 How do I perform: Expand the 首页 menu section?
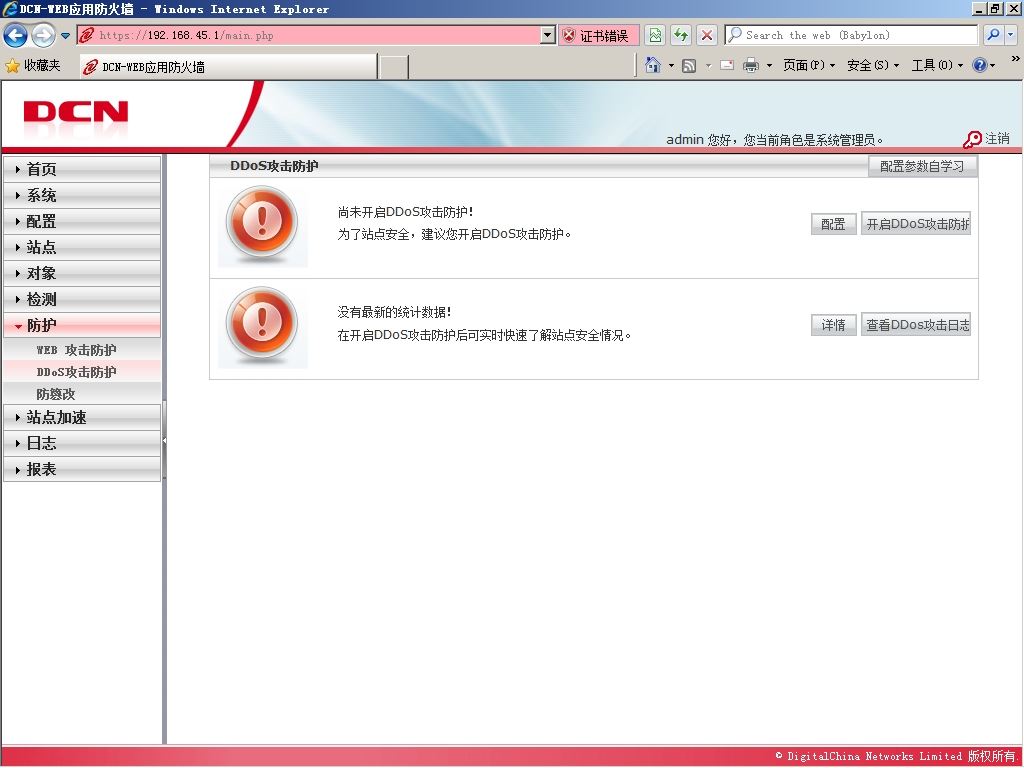82,169
